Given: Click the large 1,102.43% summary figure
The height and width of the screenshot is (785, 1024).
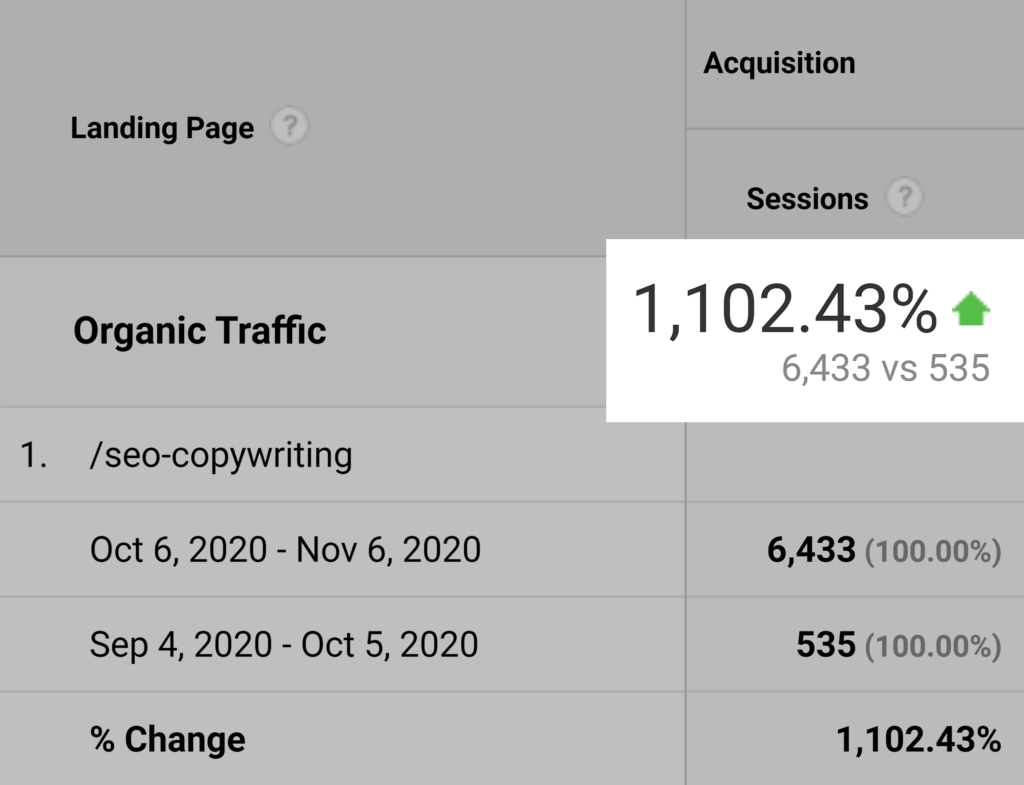Looking at the screenshot, I should pos(785,310).
